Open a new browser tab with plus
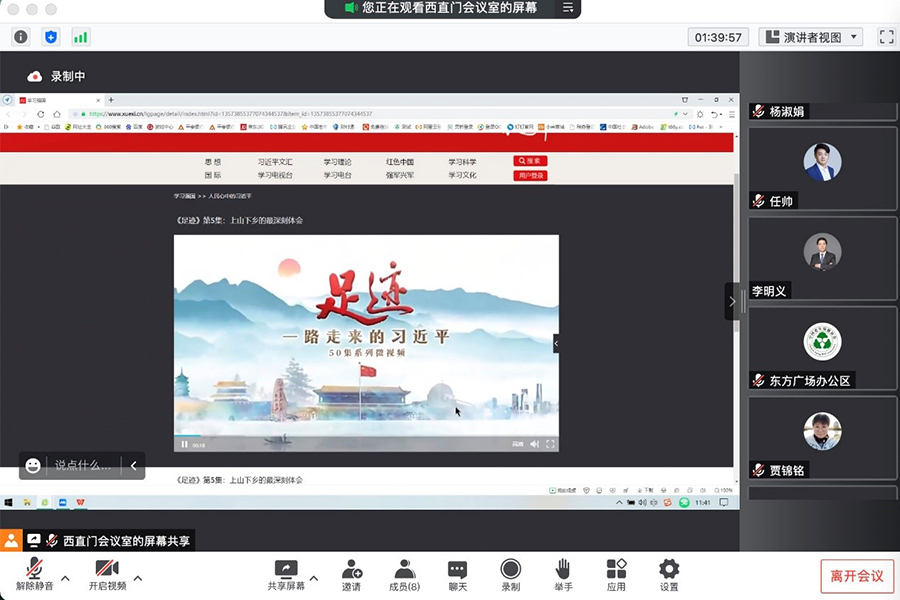 [x=111, y=100]
